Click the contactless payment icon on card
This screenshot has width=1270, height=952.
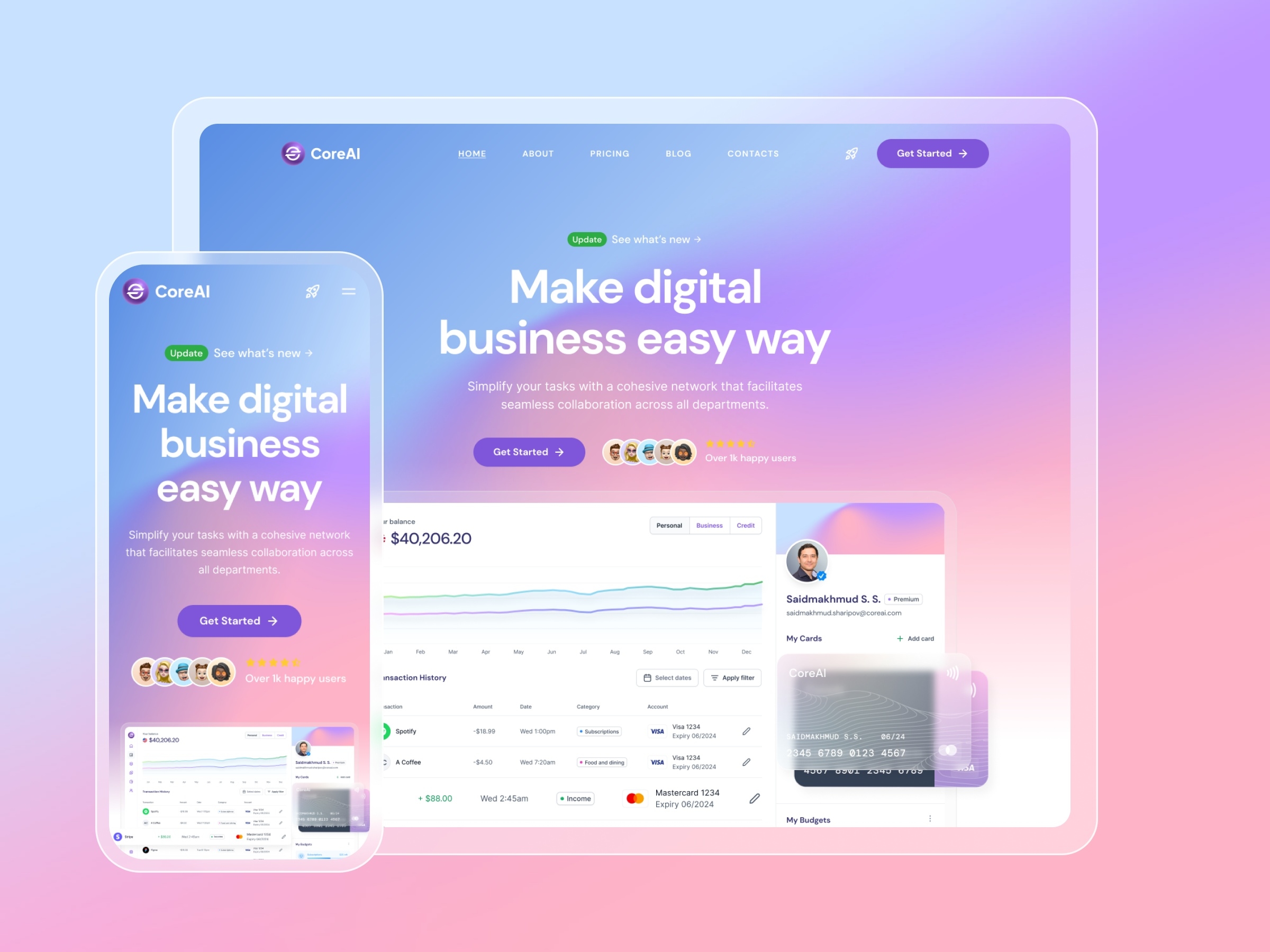point(954,671)
